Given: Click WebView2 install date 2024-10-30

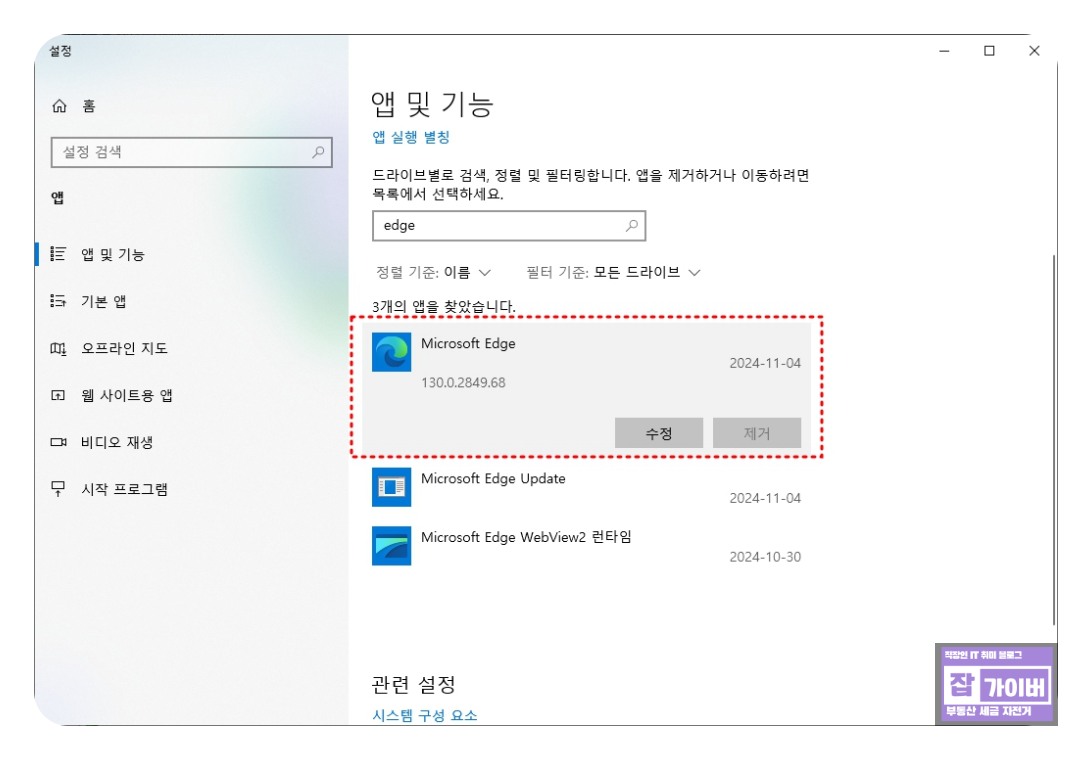Looking at the screenshot, I should [765, 557].
